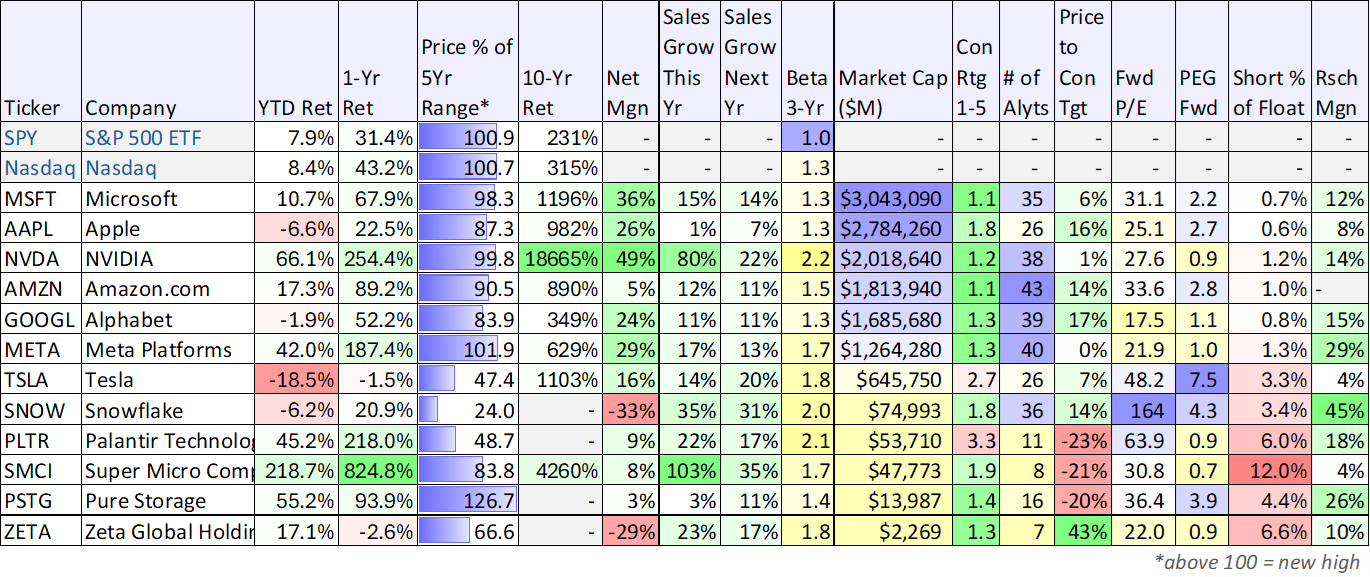The image size is (1370, 577).
Task: Click the AMZN ticker cell
Action: 41,289
